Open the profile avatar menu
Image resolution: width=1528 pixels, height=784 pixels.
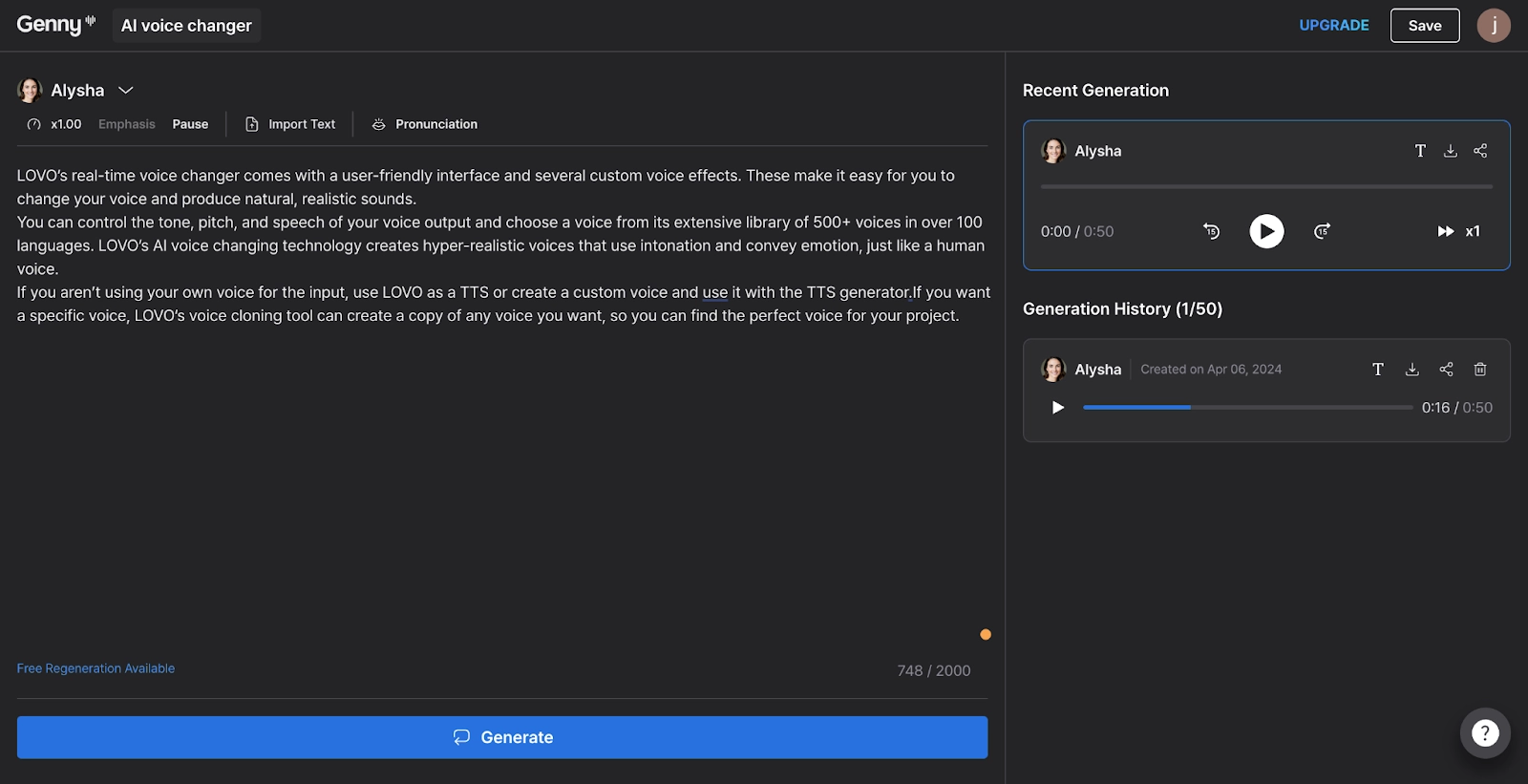[x=1494, y=25]
